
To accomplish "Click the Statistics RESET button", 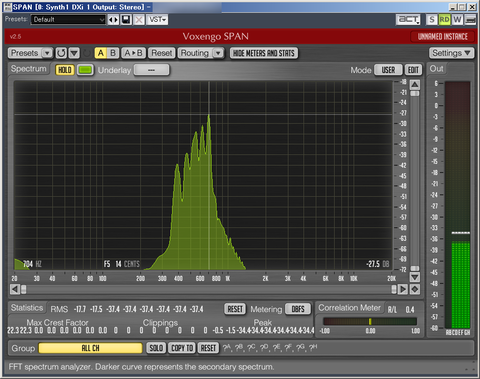I will coord(235,309).
